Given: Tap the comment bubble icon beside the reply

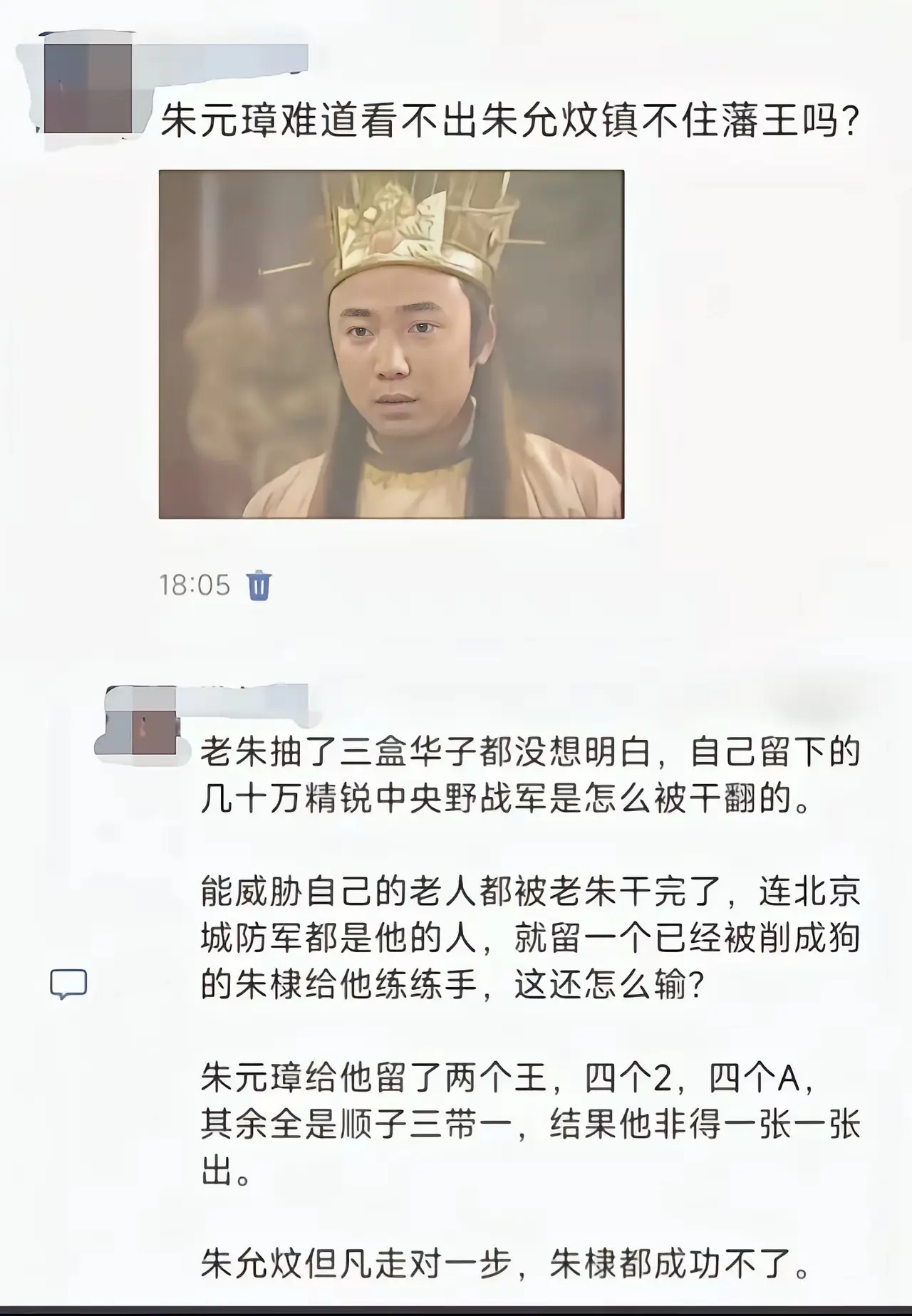Looking at the screenshot, I should (x=68, y=983).
